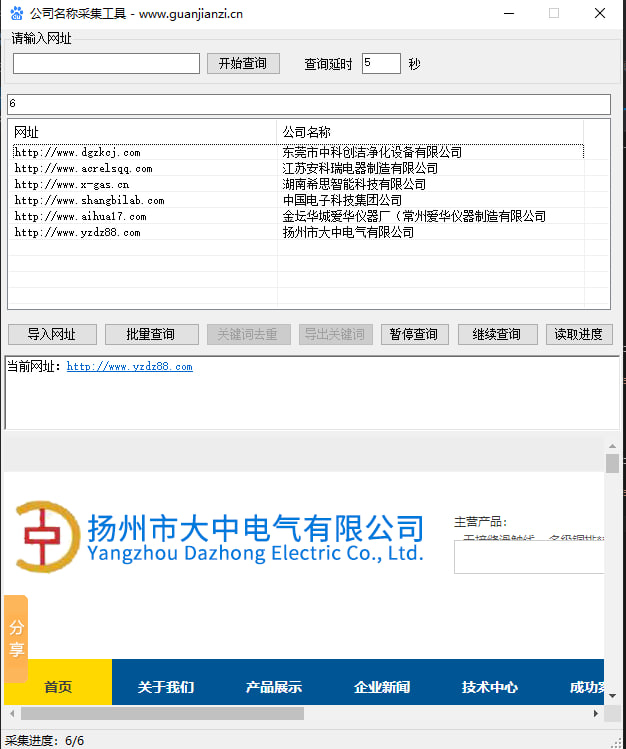
Task: Click the horizontal scrollbar right arrow
Action: [596, 714]
